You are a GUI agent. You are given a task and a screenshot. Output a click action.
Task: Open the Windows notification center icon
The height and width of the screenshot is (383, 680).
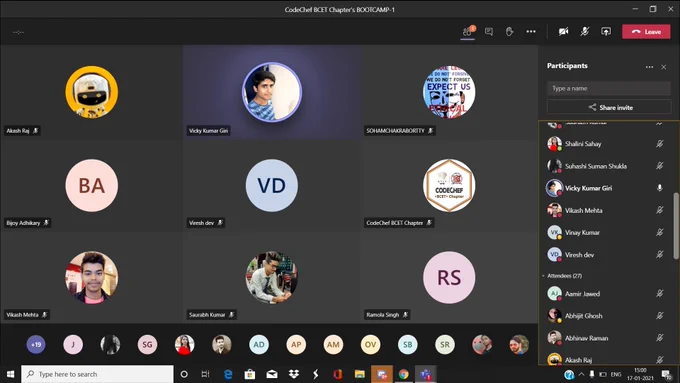pos(667,374)
